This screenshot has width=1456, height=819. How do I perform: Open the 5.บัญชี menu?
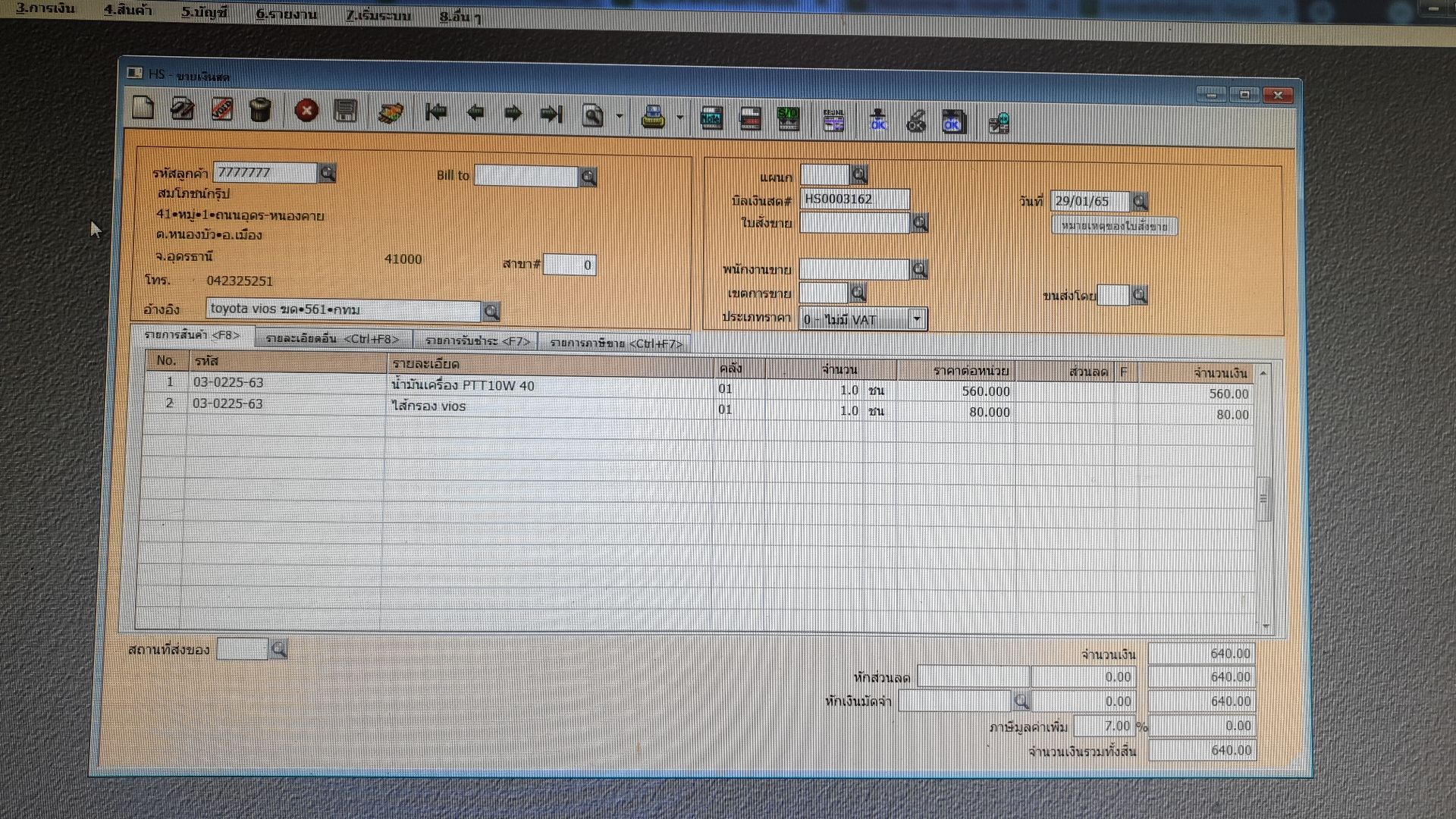[x=204, y=12]
